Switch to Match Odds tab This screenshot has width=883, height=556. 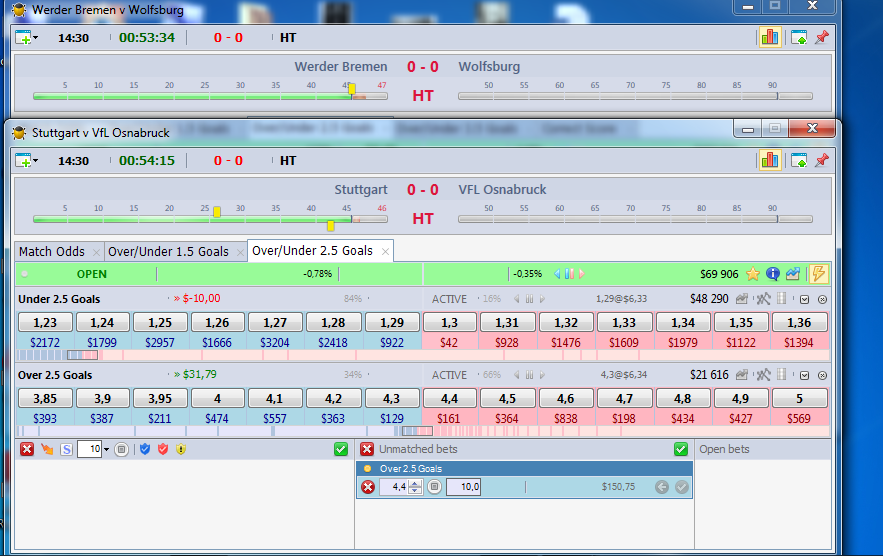52,252
